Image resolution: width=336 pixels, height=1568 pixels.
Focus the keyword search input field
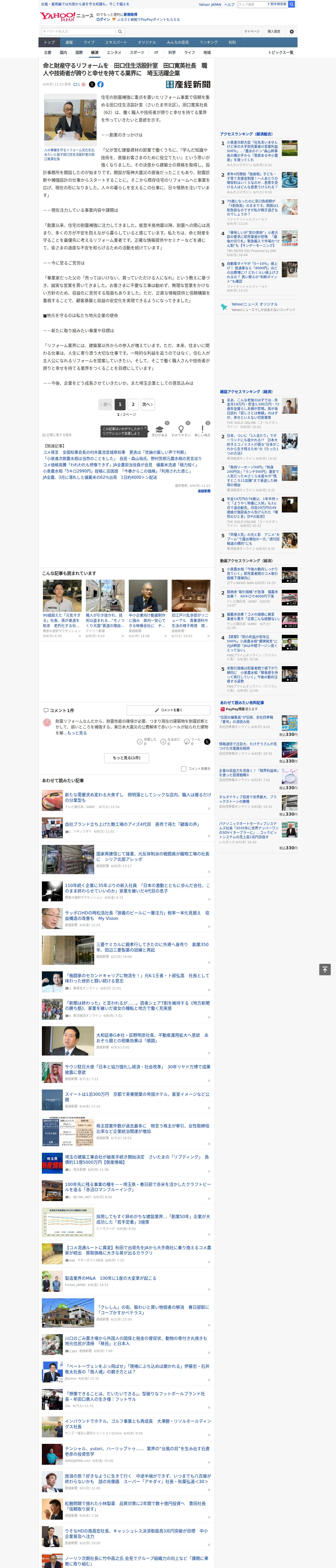click(x=79, y=31)
